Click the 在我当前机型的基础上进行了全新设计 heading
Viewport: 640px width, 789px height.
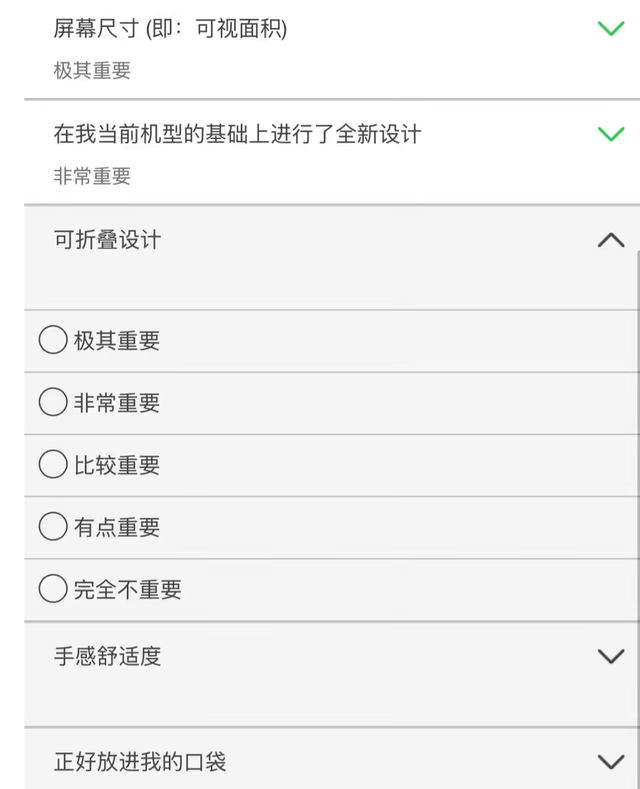(x=237, y=134)
